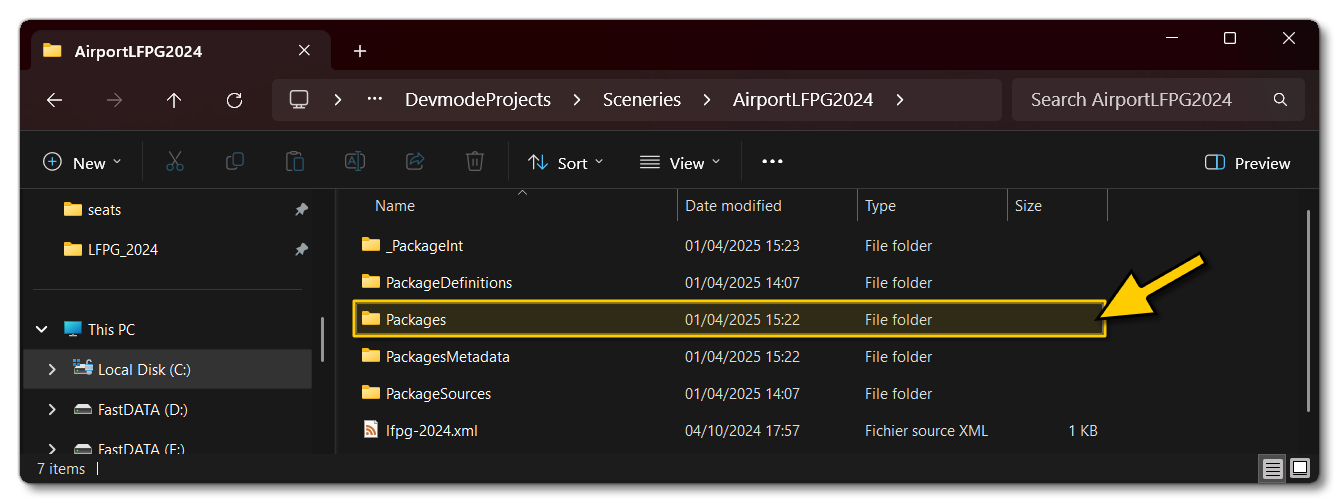The height and width of the screenshot is (503, 1339).
Task: Open the See more ellipsis menu
Action: 772,162
